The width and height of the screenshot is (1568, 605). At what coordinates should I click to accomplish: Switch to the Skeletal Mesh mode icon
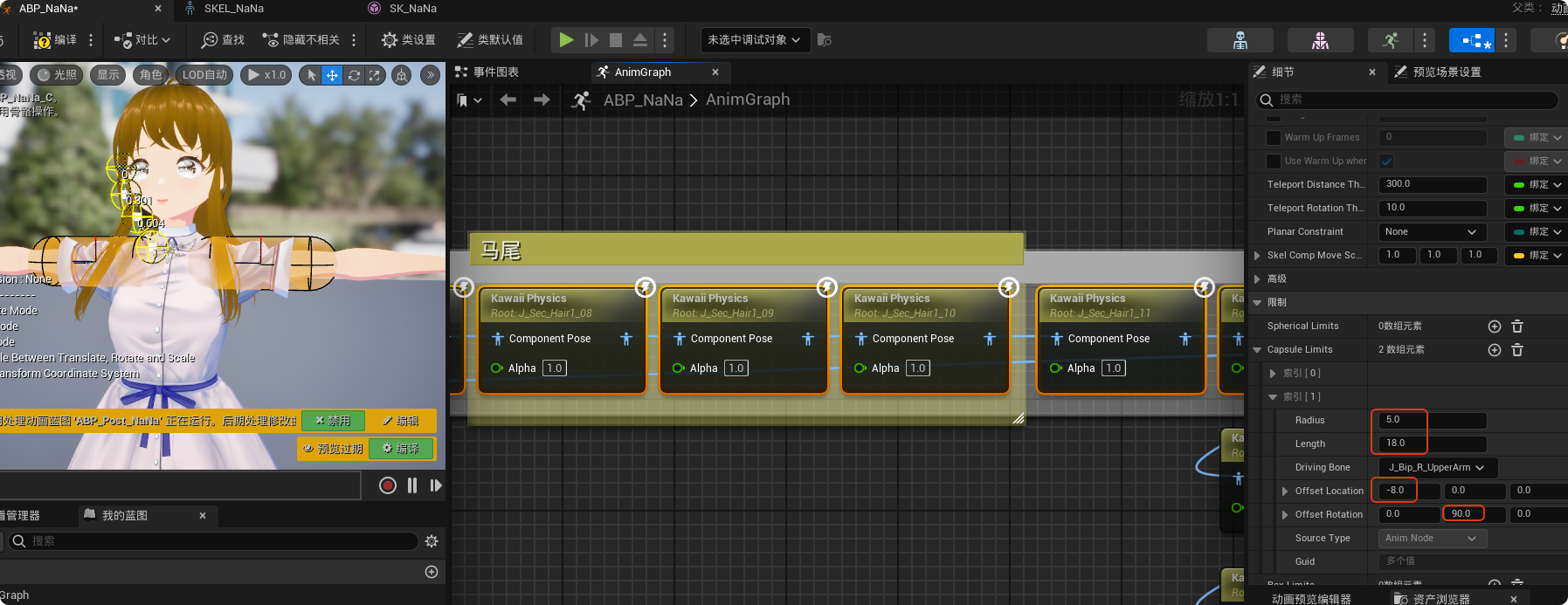pyautogui.click(x=1321, y=40)
